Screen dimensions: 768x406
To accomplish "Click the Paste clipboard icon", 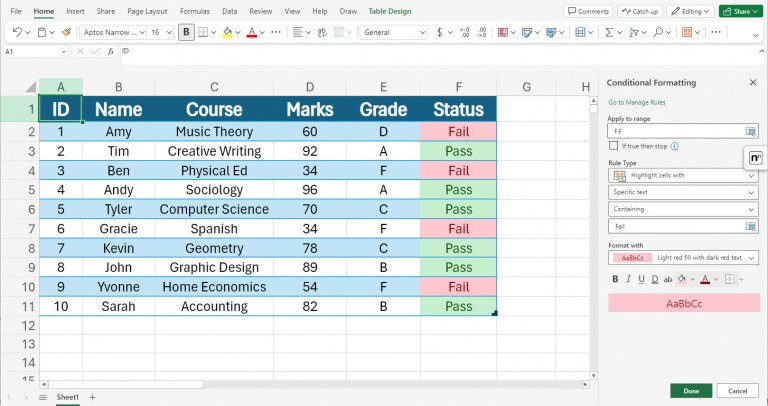I will (x=42, y=32).
